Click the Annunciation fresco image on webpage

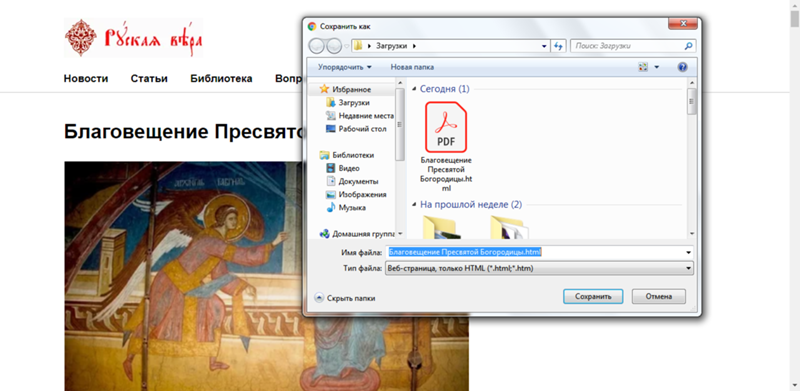coord(184,276)
